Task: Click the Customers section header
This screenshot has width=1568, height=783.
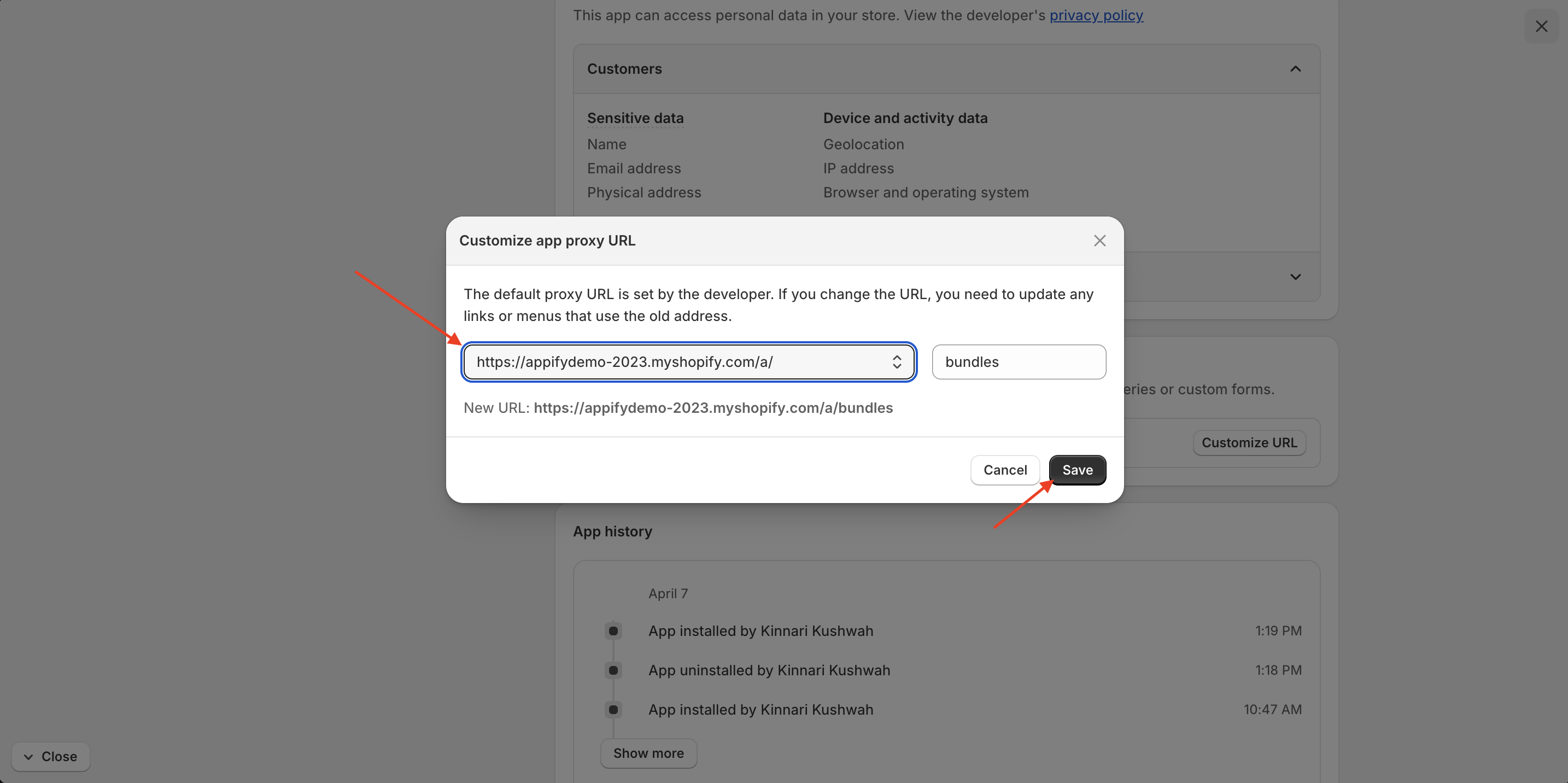Action: pyautogui.click(x=624, y=69)
